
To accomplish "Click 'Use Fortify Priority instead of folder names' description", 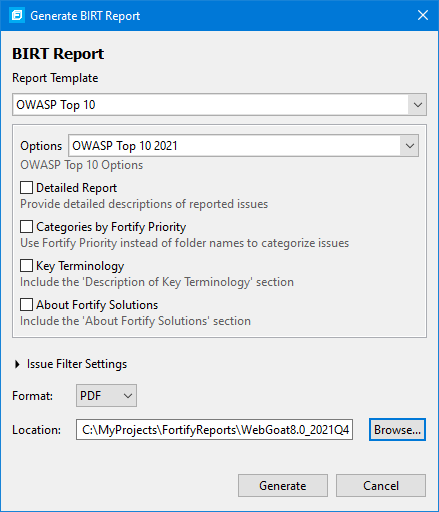I will click(184, 243).
